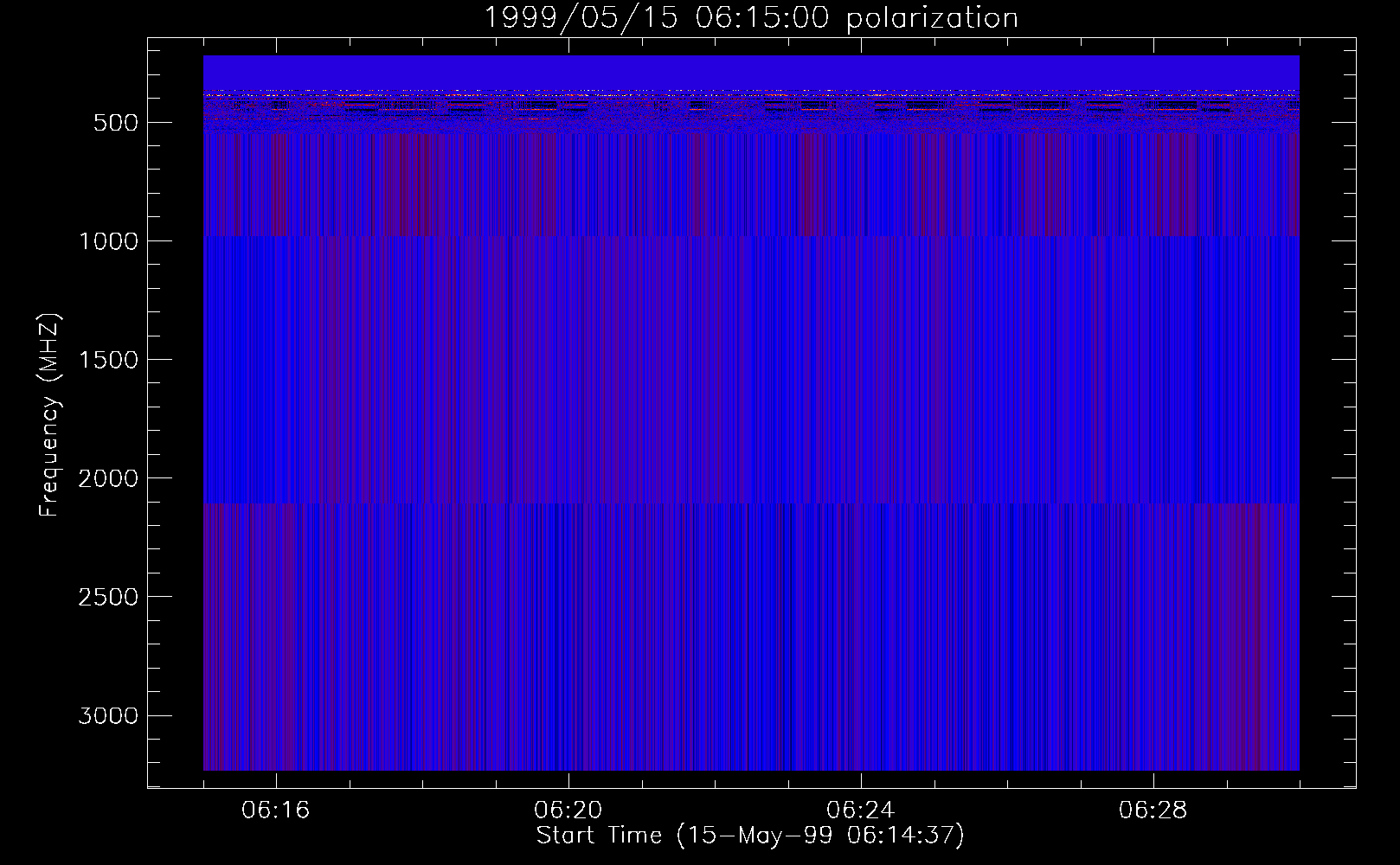Click the 06:28 time tick label

pos(1153,811)
